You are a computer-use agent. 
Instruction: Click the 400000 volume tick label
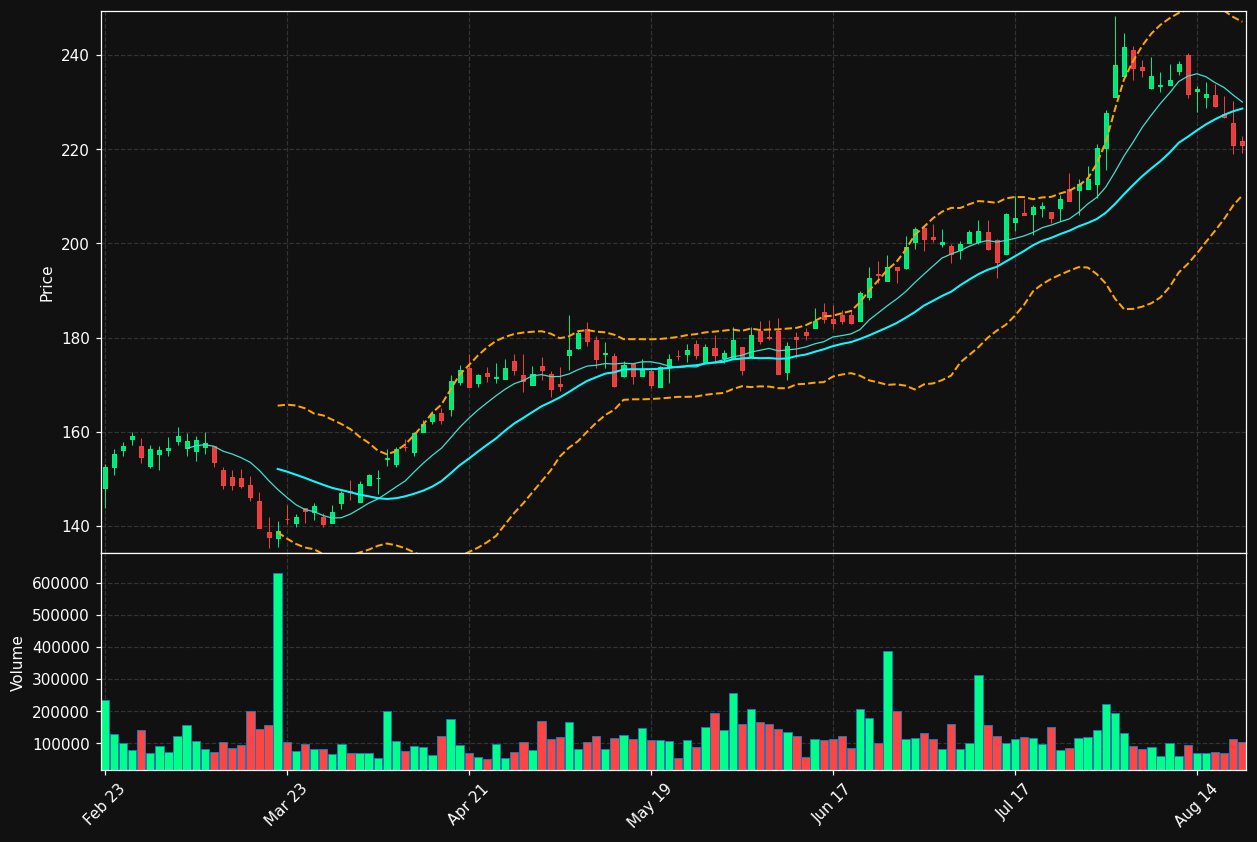(62, 648)
